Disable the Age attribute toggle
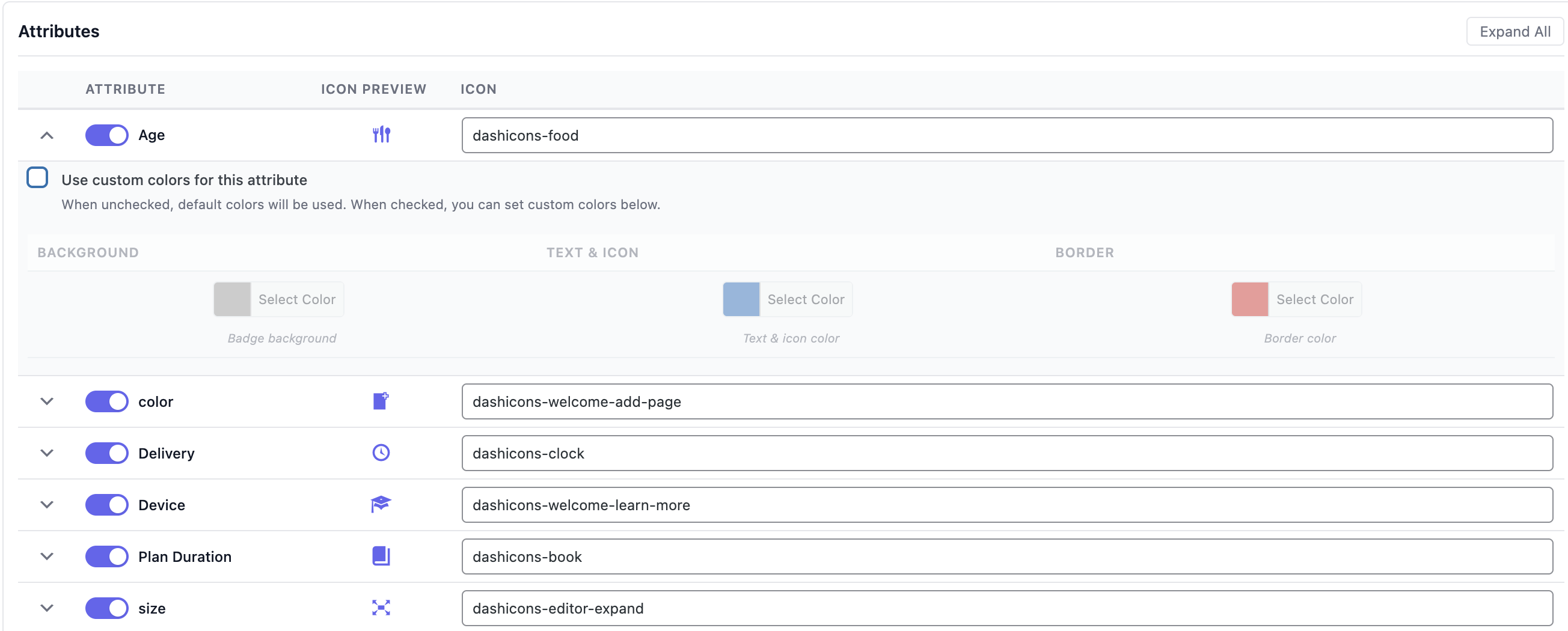 106,135
